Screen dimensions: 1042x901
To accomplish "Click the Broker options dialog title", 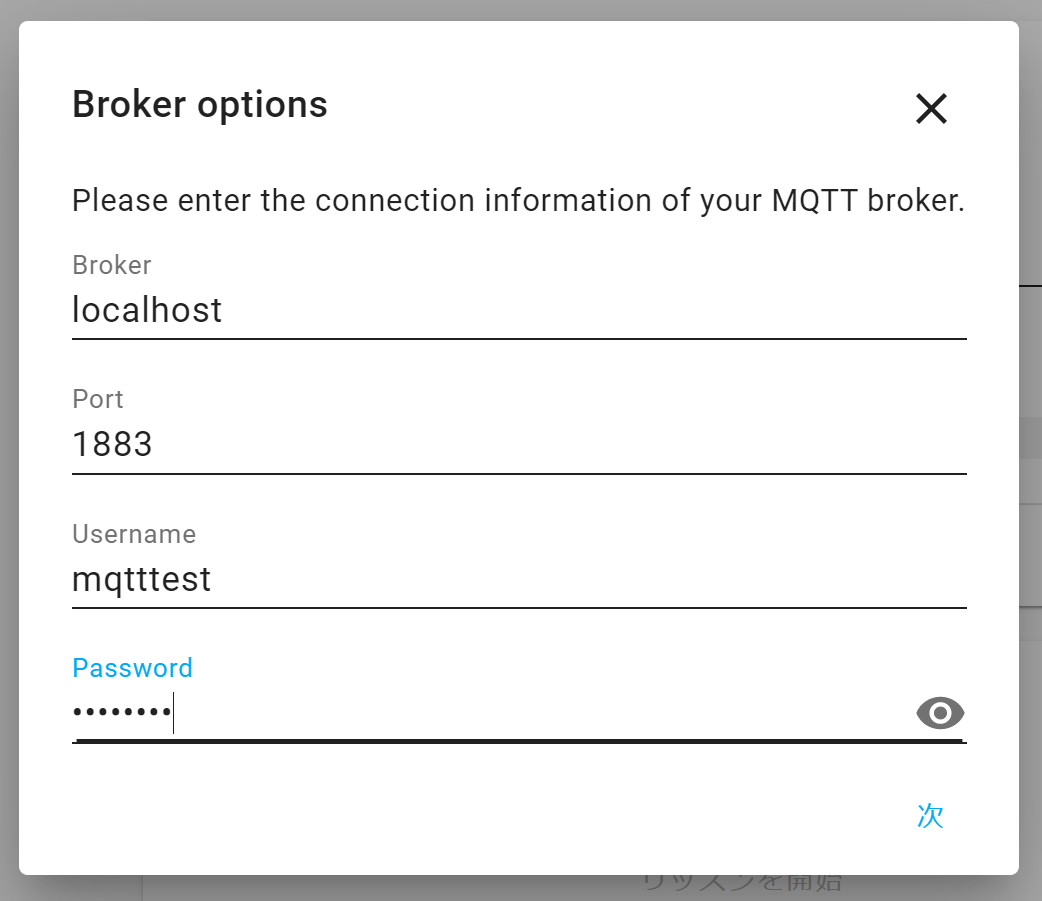I will [x=200, y=105].
